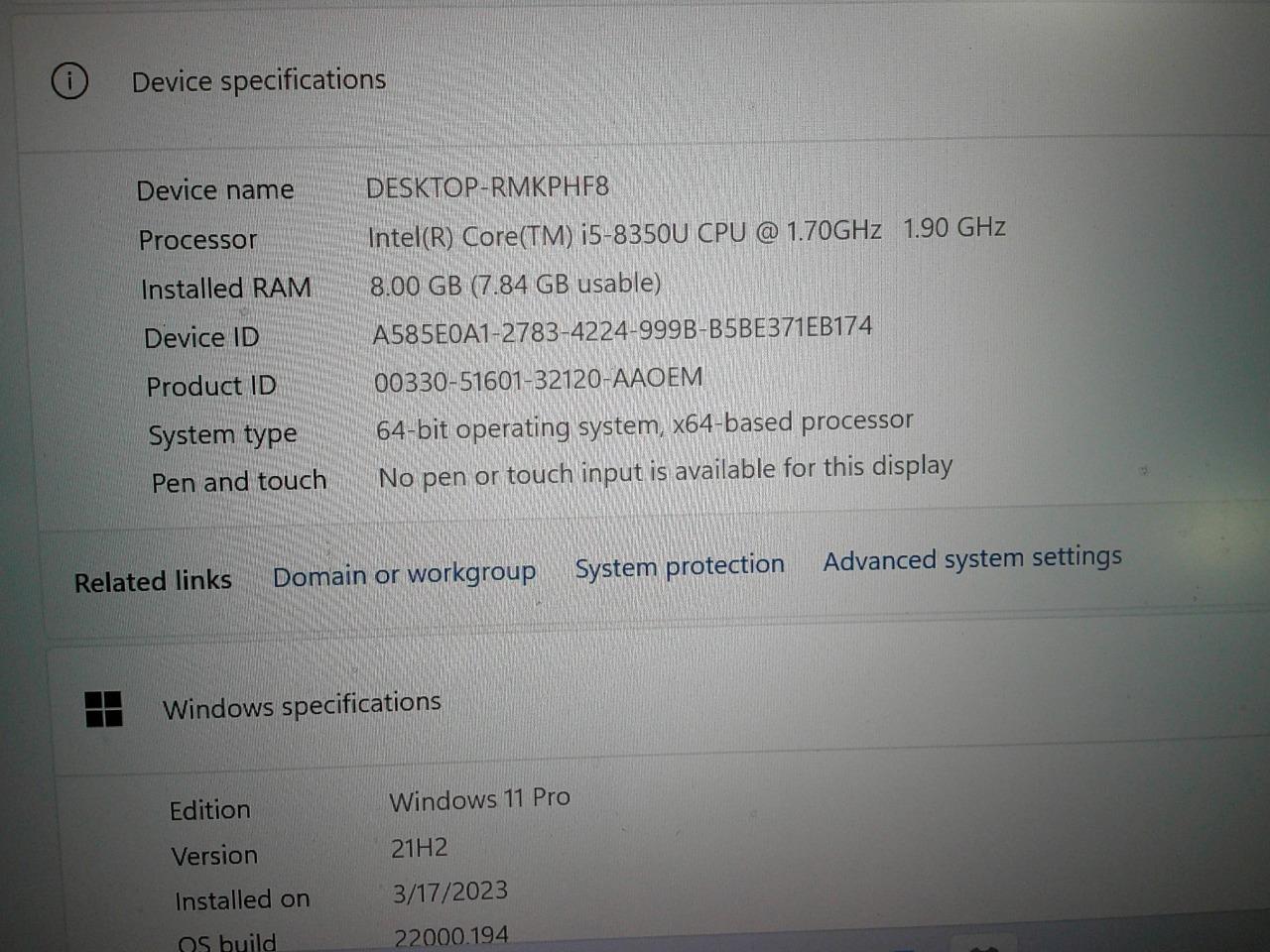Select the 64-bit operating system value
The height and width of the screenshot is (952, 1270).
pos(644,425)
